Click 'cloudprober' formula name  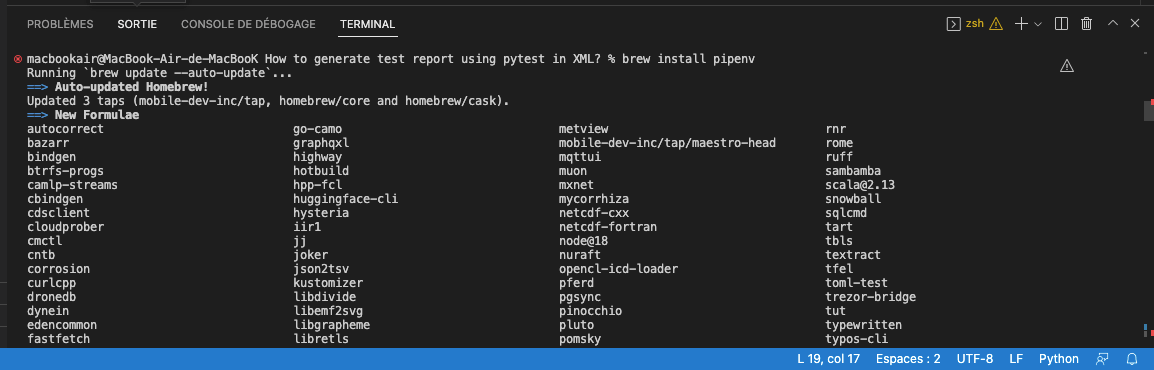click(x=66, y=227)
